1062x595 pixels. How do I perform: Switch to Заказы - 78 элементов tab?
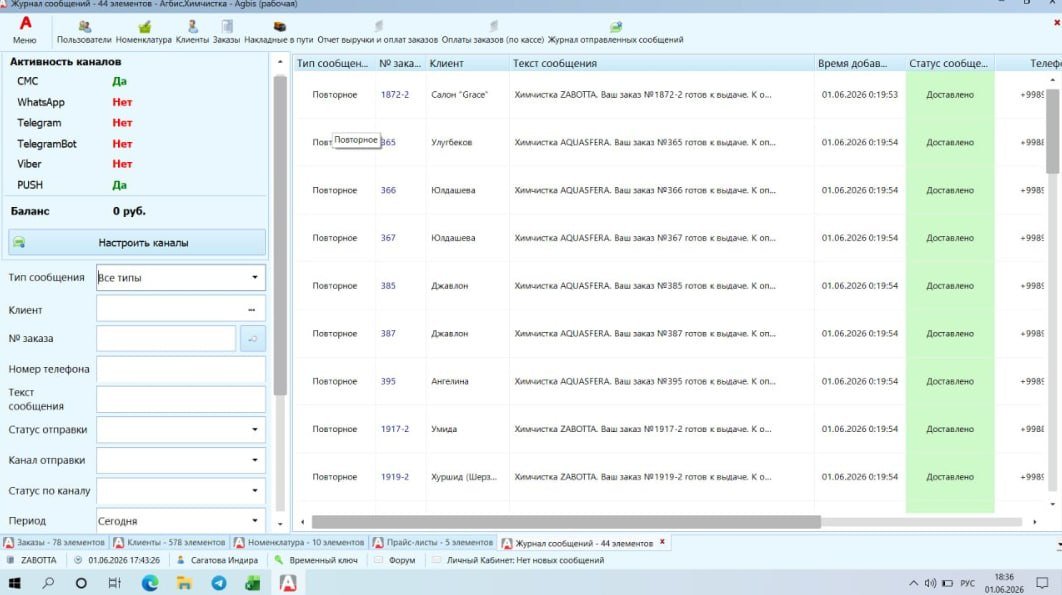click(x=55, y=543)
